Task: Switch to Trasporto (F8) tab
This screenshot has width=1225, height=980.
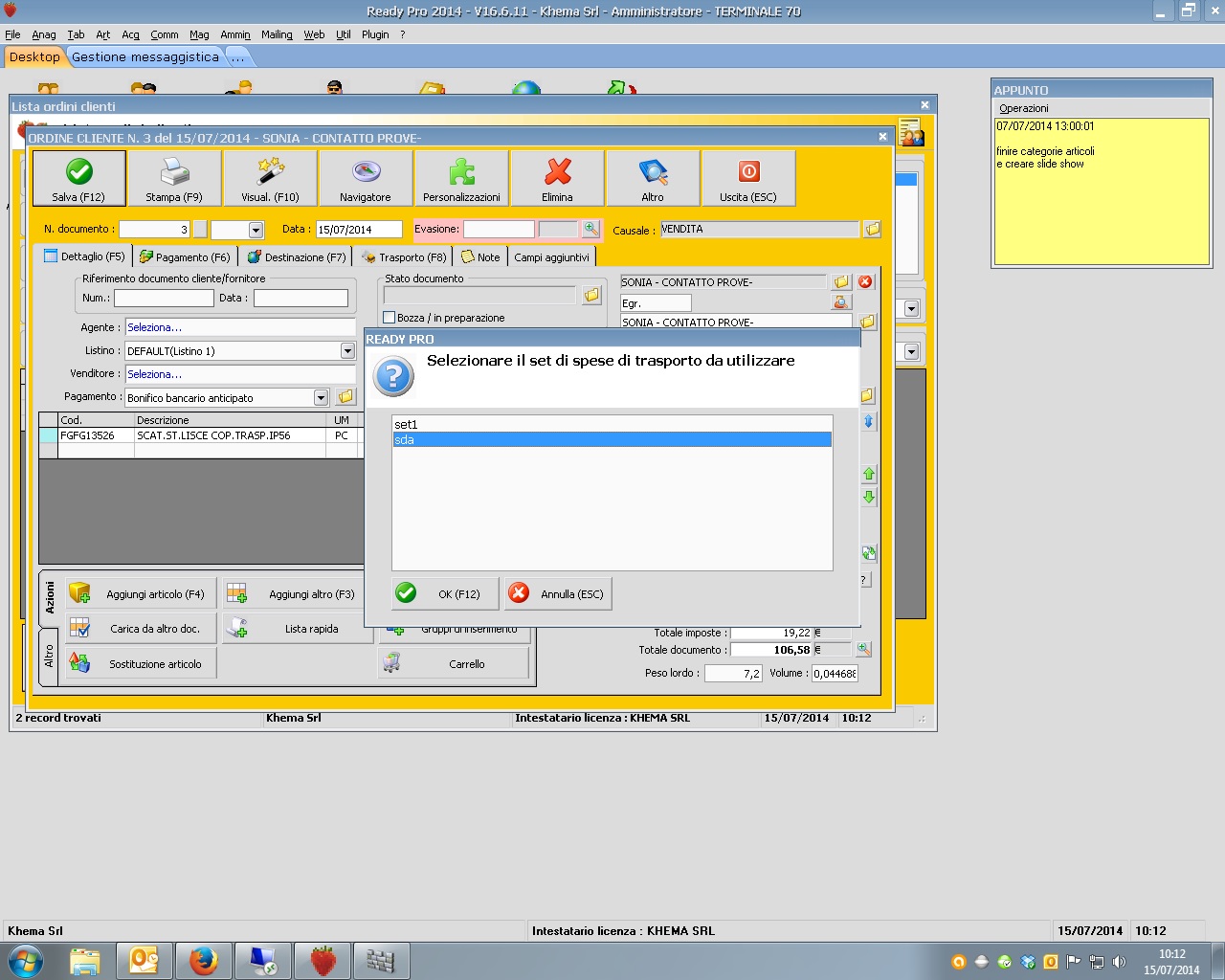Action: [404, 257]
